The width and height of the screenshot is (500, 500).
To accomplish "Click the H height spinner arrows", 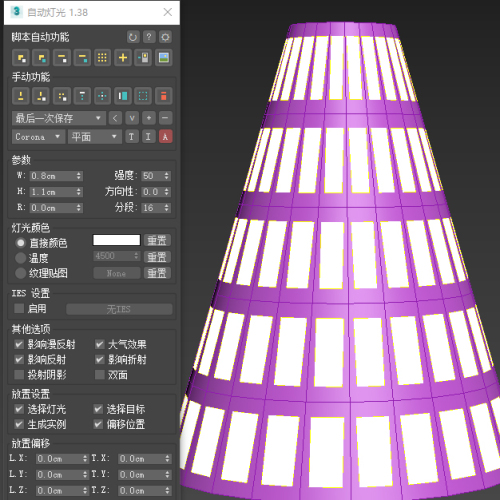I will (x=79, y=192).
